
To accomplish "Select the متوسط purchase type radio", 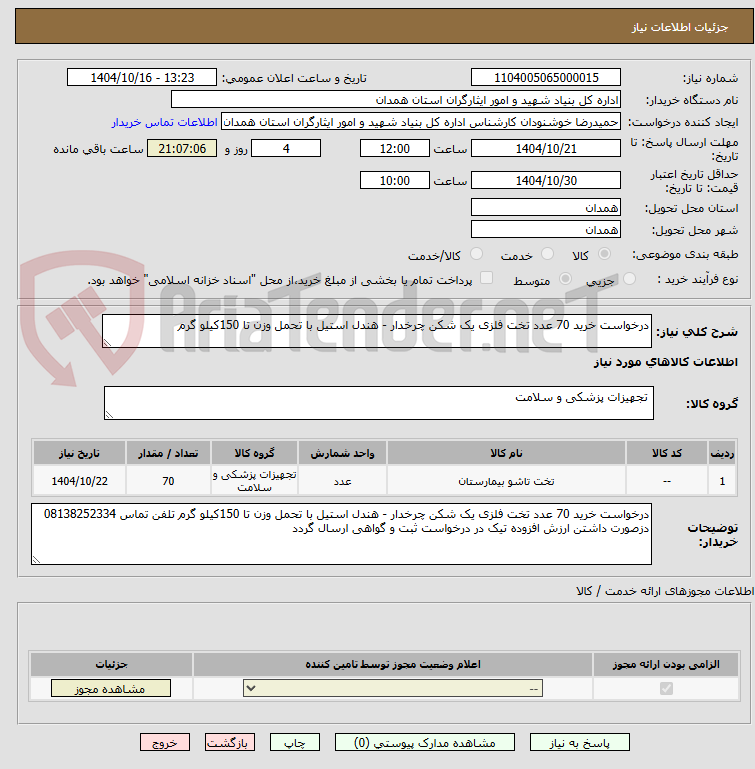I will point(565,279).
